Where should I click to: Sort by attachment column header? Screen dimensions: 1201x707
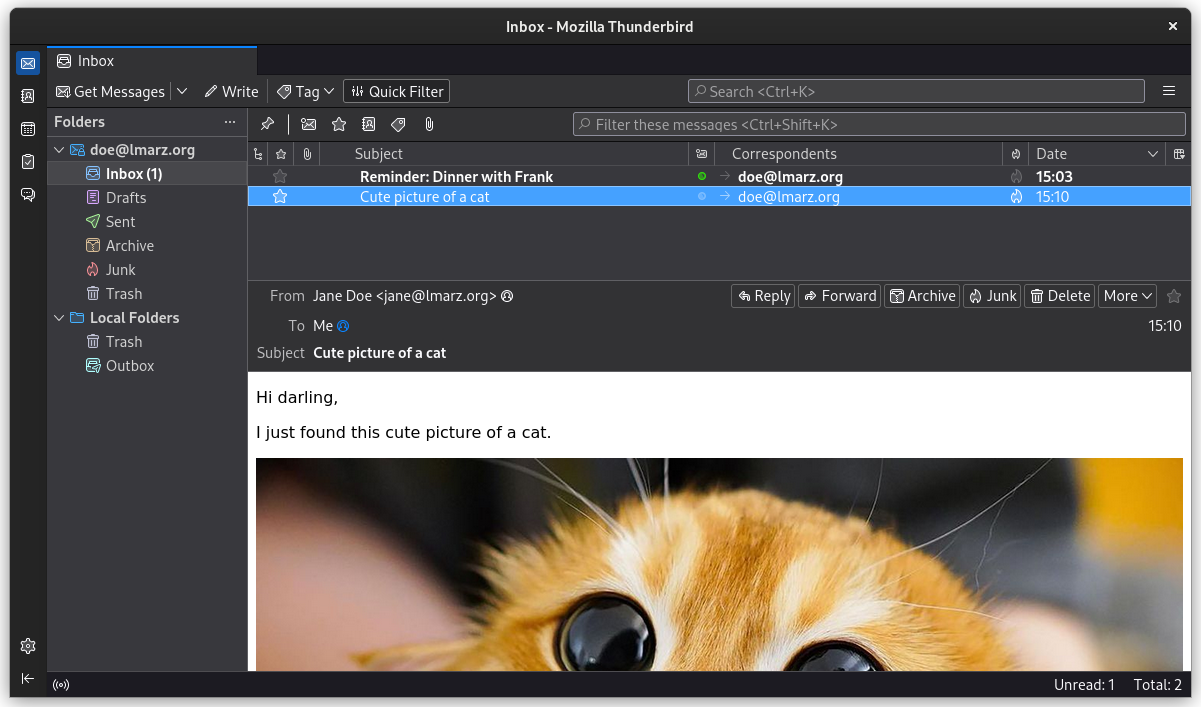coord(307,154)
